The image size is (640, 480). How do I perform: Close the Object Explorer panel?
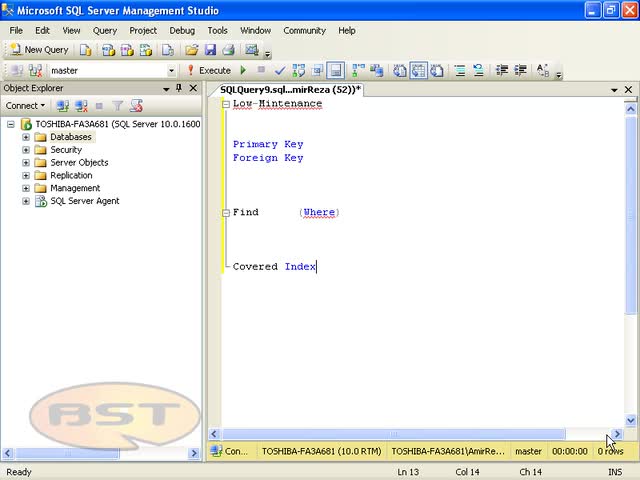pos(193,88)
